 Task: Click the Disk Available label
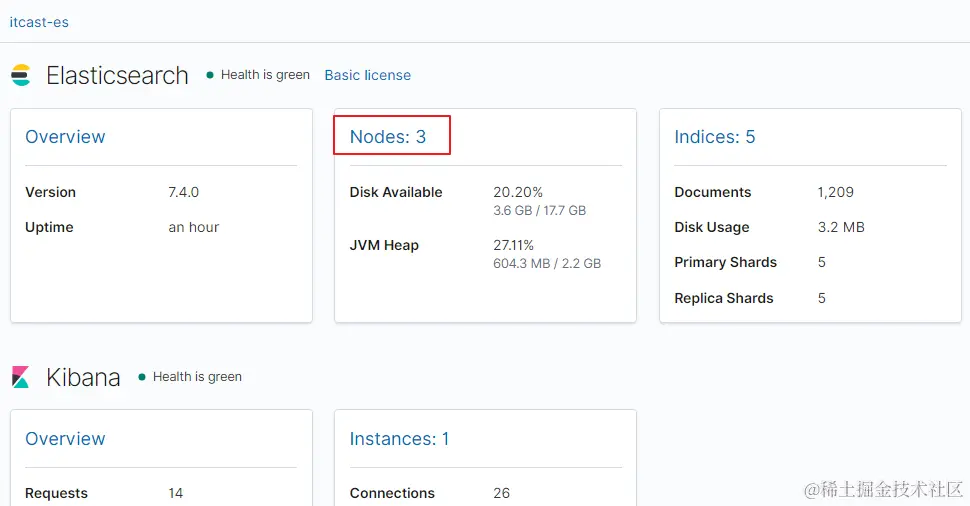396,192
